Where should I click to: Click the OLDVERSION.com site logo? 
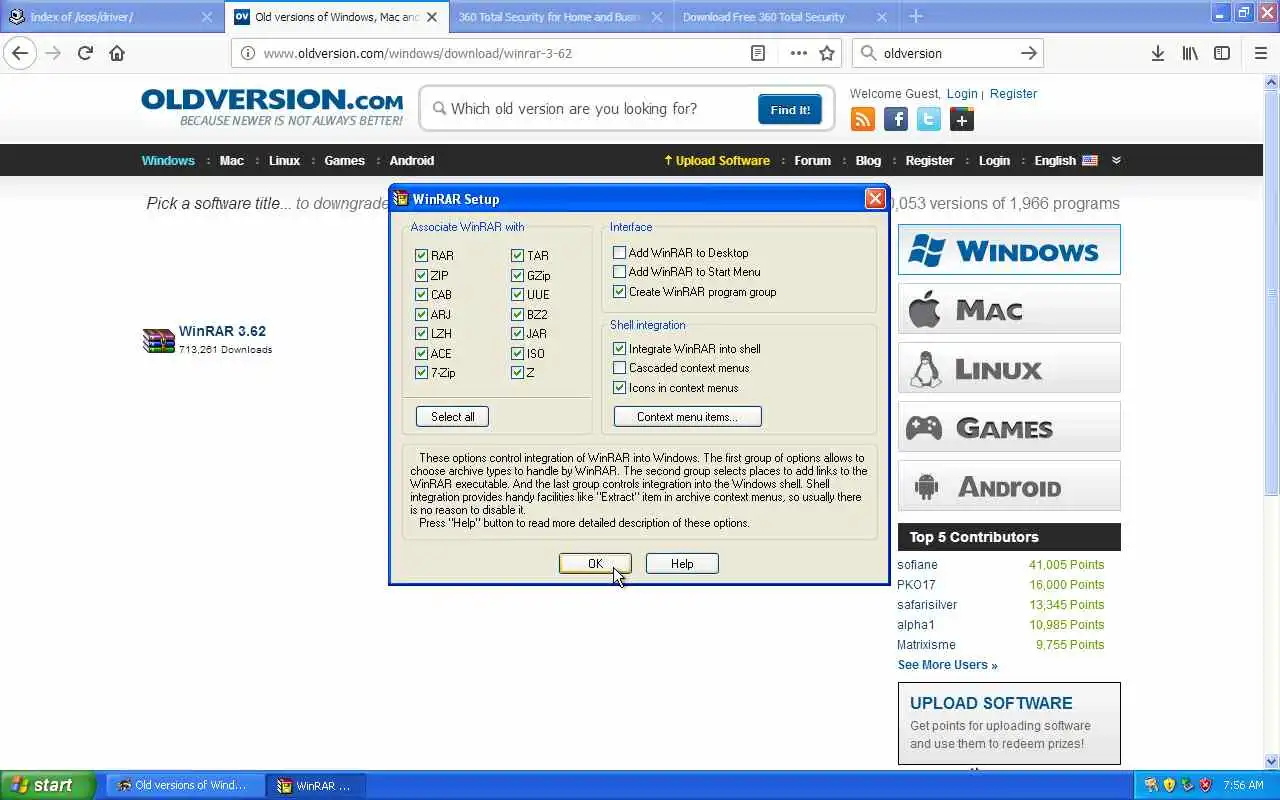tap(272, 107)
